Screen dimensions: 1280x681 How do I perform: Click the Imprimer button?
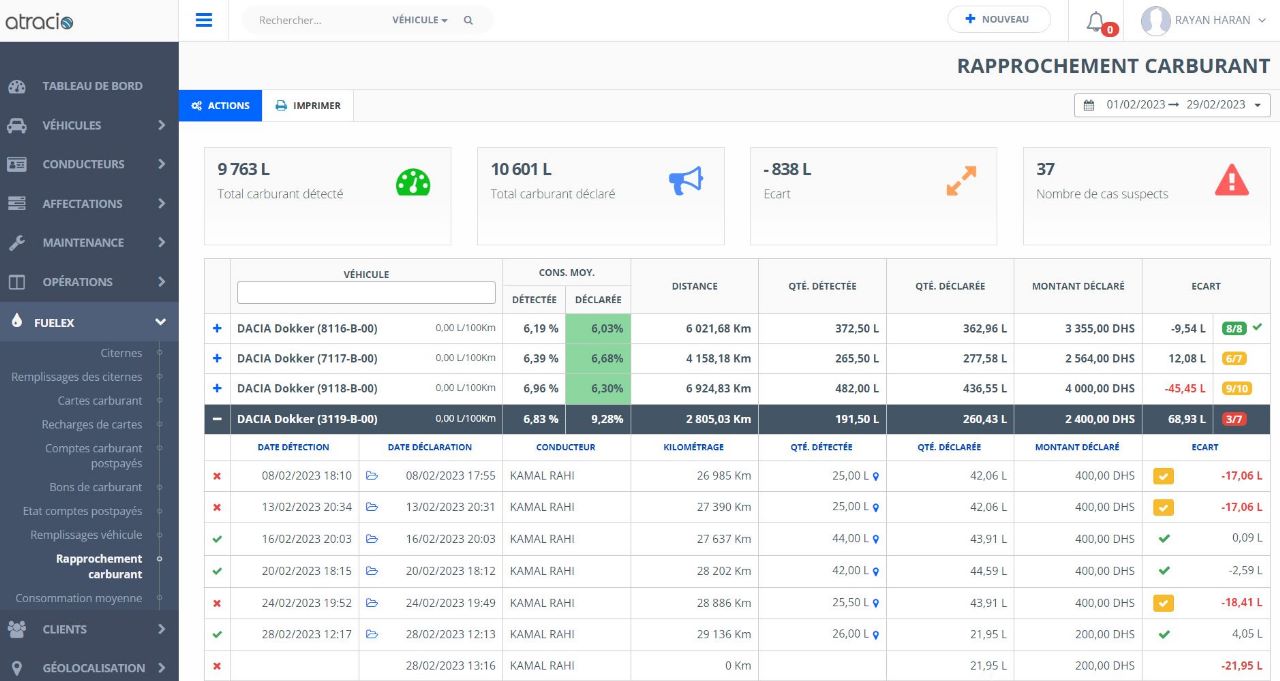pos(308,106)
